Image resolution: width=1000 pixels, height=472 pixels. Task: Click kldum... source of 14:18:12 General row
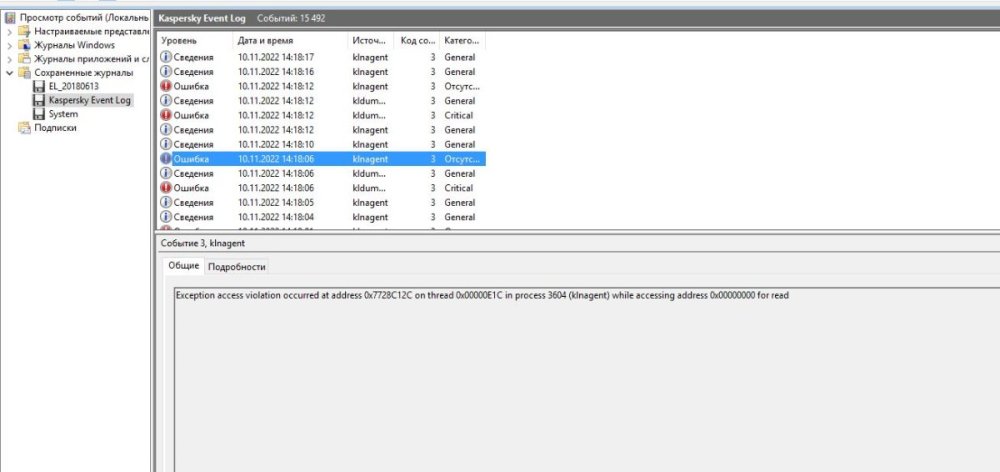[370, 101]
